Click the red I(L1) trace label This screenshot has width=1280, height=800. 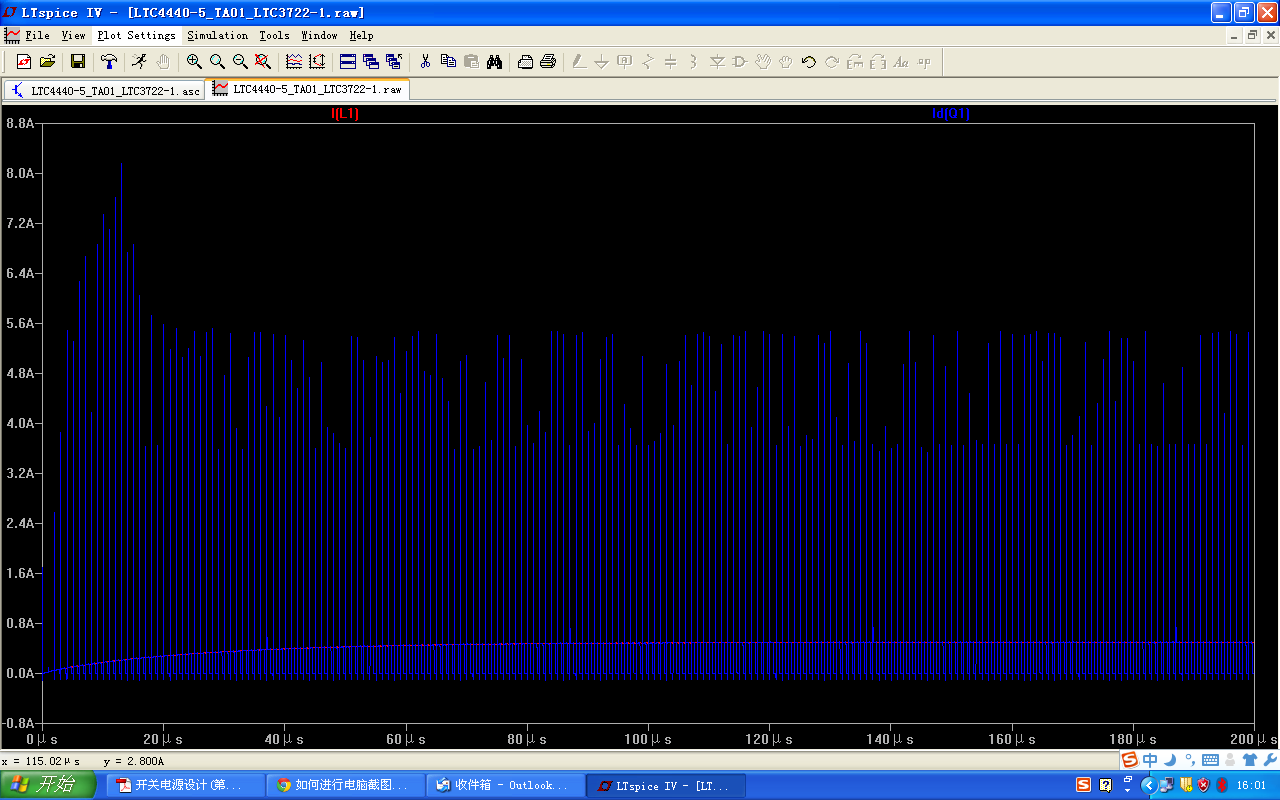[x=345, y=114]
